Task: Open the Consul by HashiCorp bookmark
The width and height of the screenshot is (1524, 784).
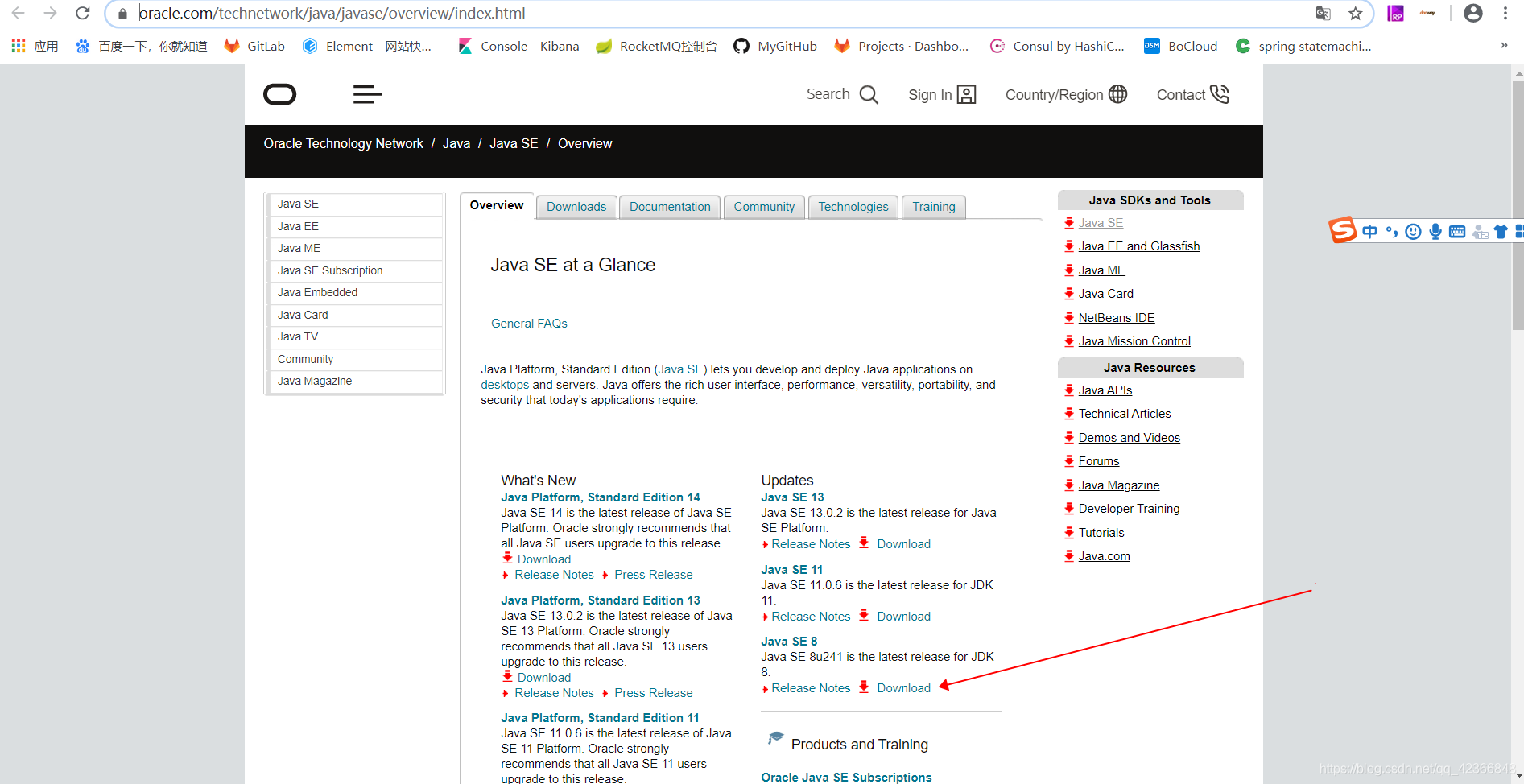Action: [x=1057, y=46]
